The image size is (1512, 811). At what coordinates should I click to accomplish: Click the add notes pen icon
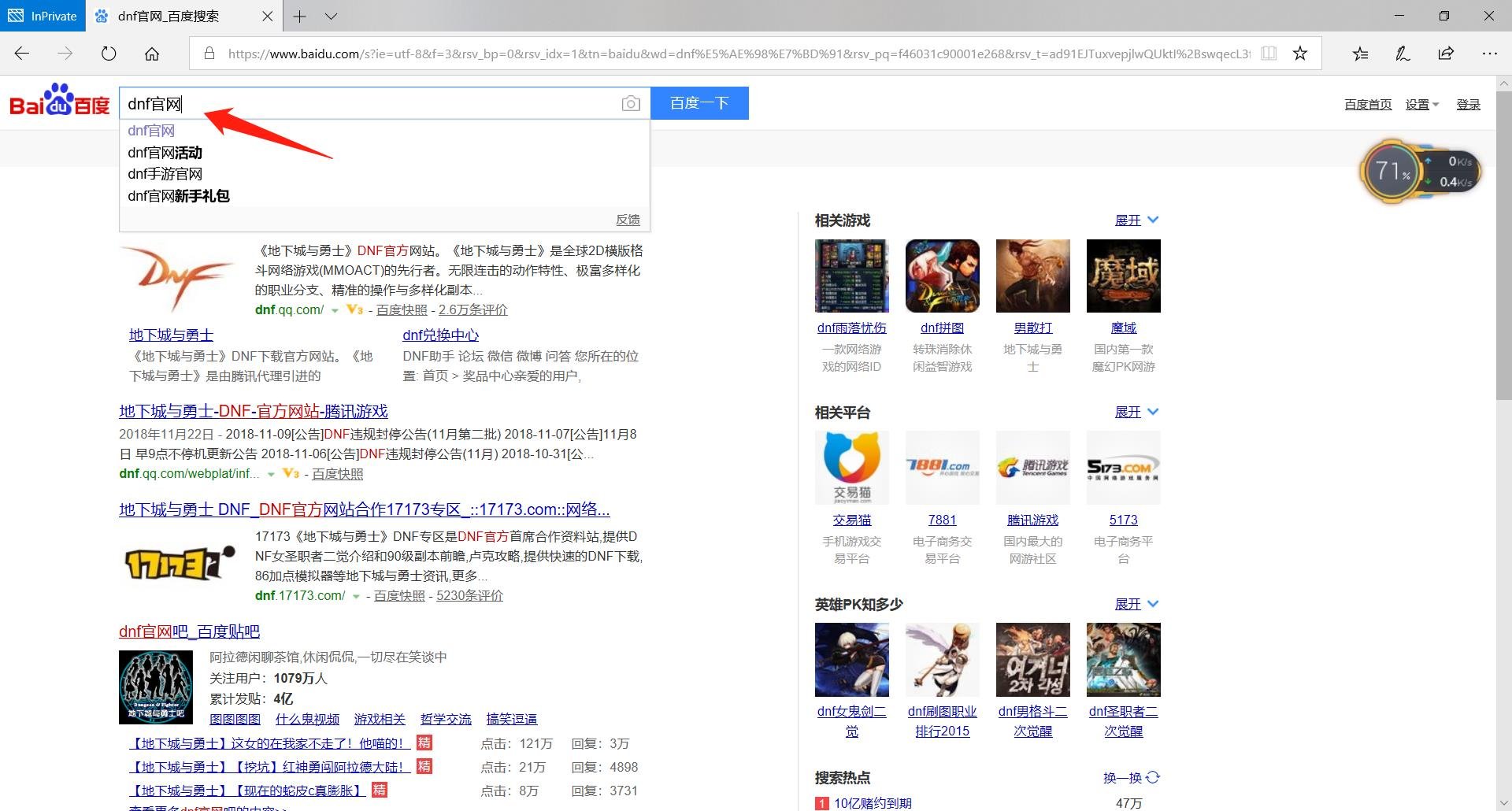coord(1403,54)
